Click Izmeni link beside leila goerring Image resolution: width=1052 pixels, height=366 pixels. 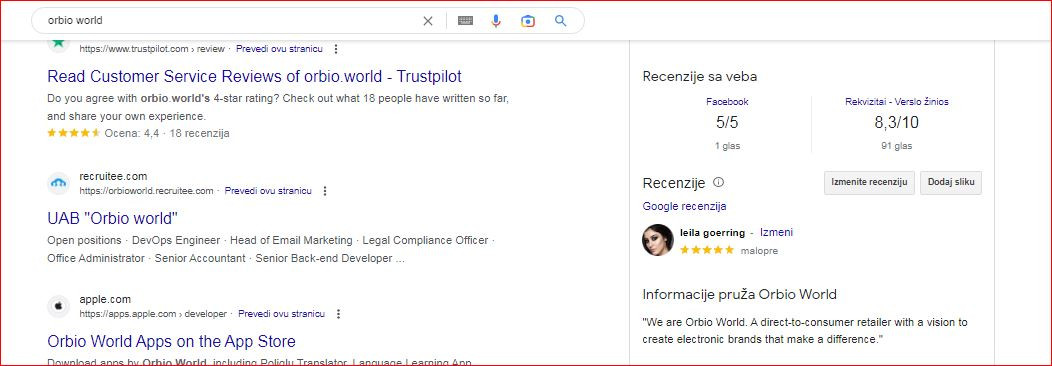(776, 233)
